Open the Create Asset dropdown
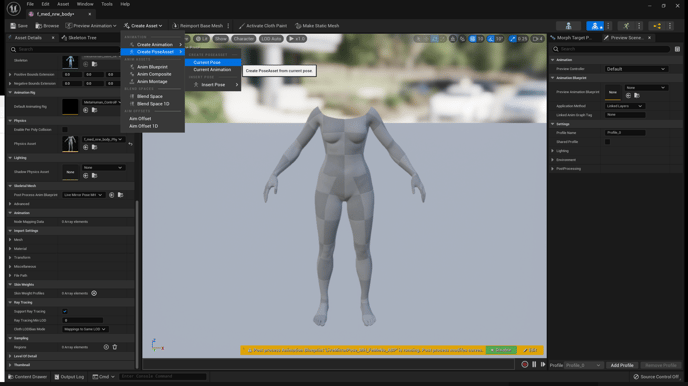Image resolution: width=688 pixels, height=386 pixels. pos(143,26)
